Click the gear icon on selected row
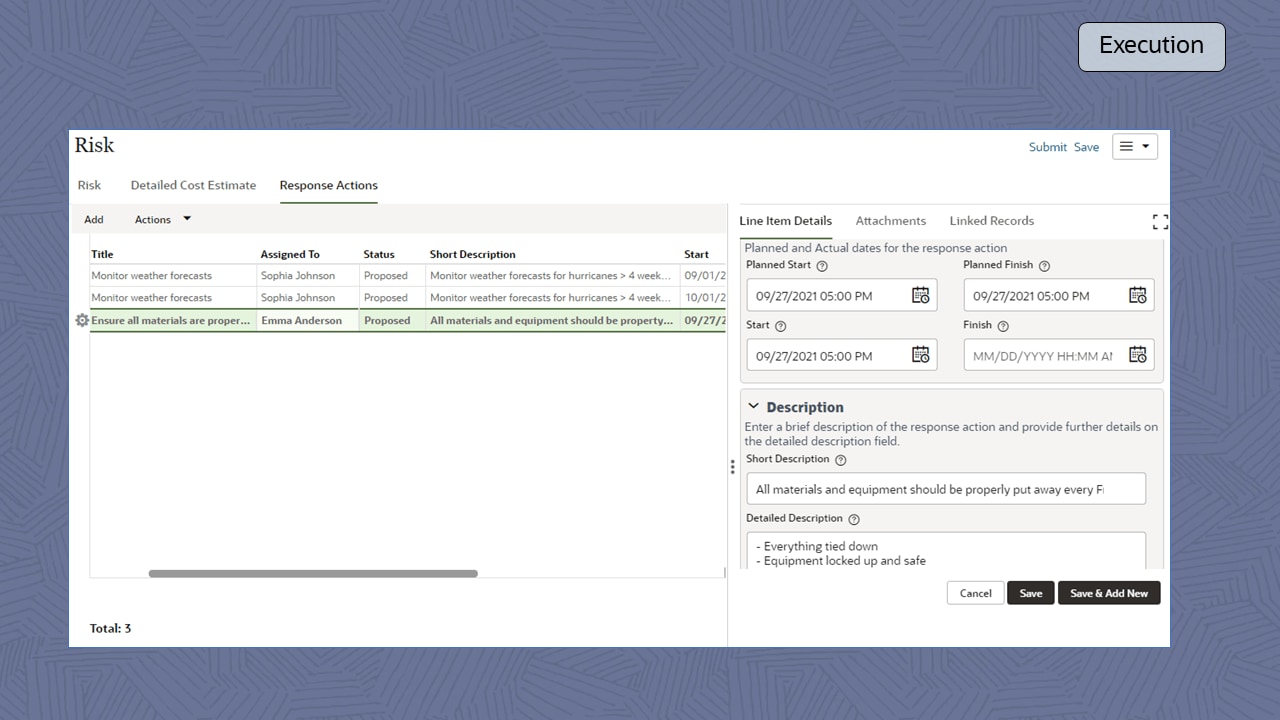This screenshot has width=1280, height=720. tap(82, 321)
